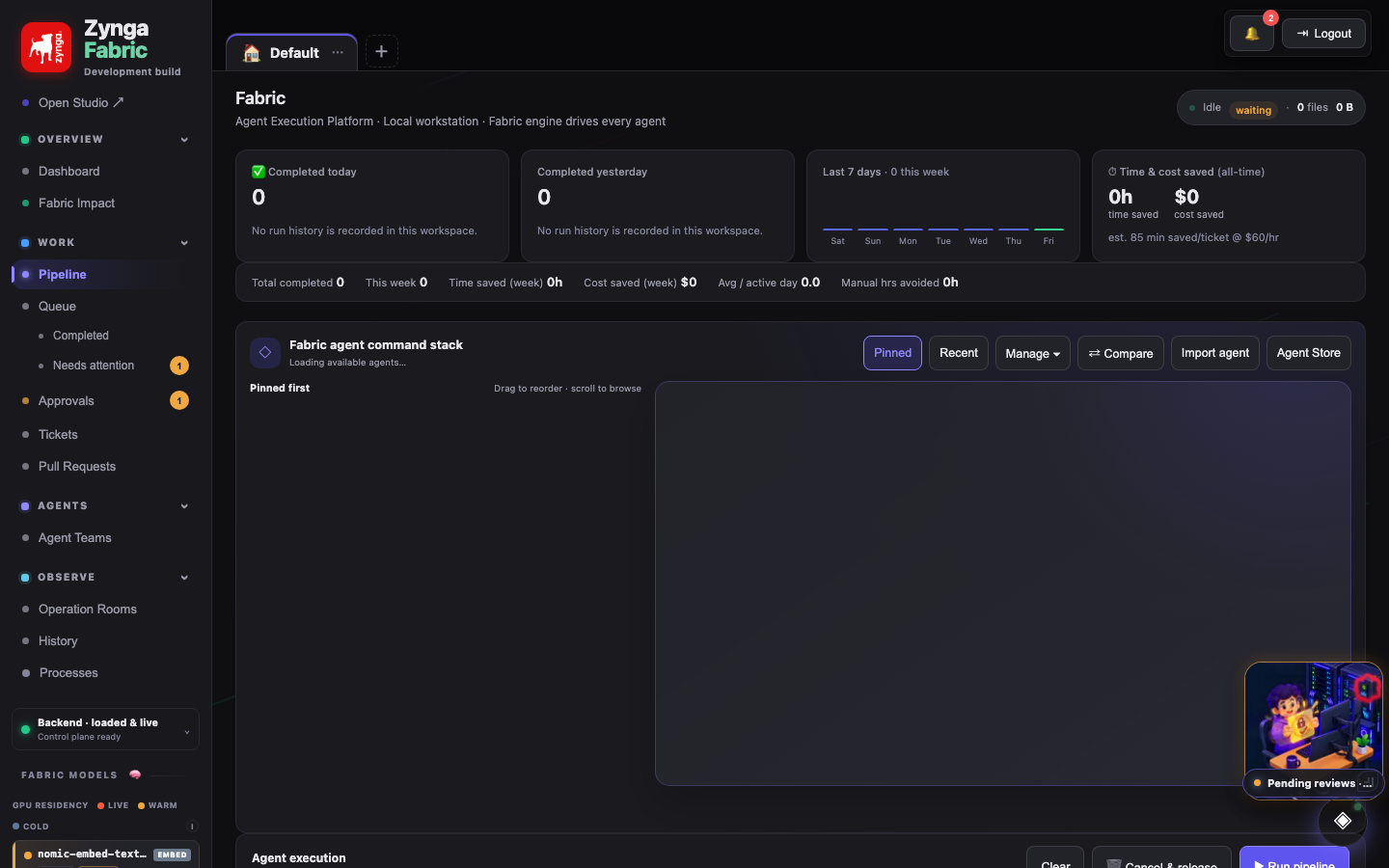Screen dimensions: 1389x868
Task: Open Studio link in sidebar
Action: point(81,103)
